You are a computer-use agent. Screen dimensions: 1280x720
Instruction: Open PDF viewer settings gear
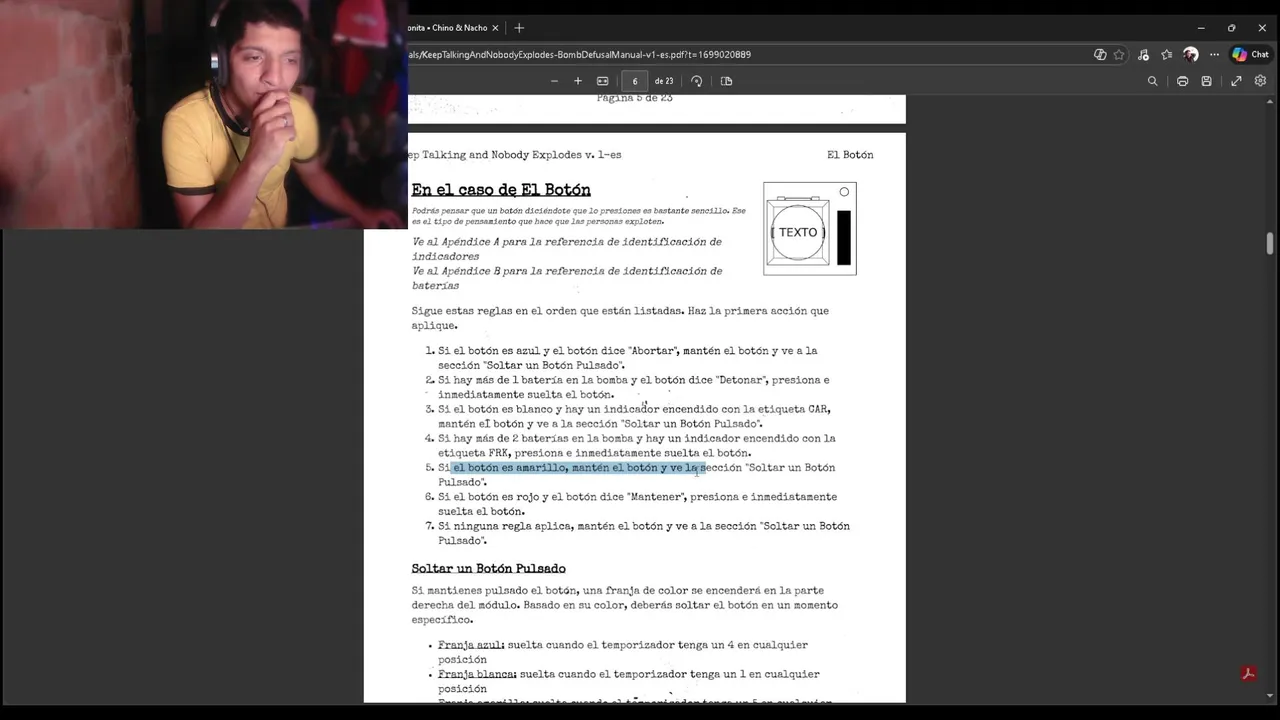coord(1260,81)
